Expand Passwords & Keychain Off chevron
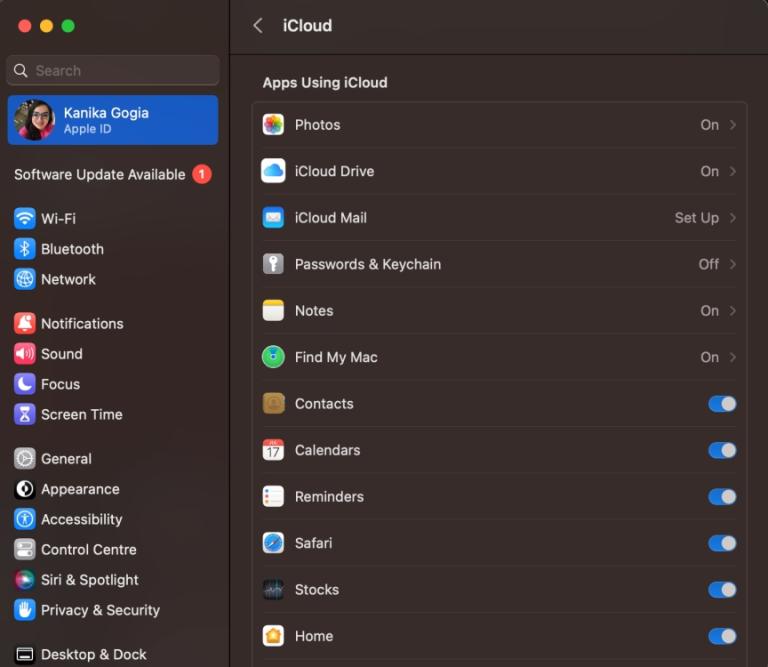The width and height of the screenshot is (768, 667). point(733,264)
